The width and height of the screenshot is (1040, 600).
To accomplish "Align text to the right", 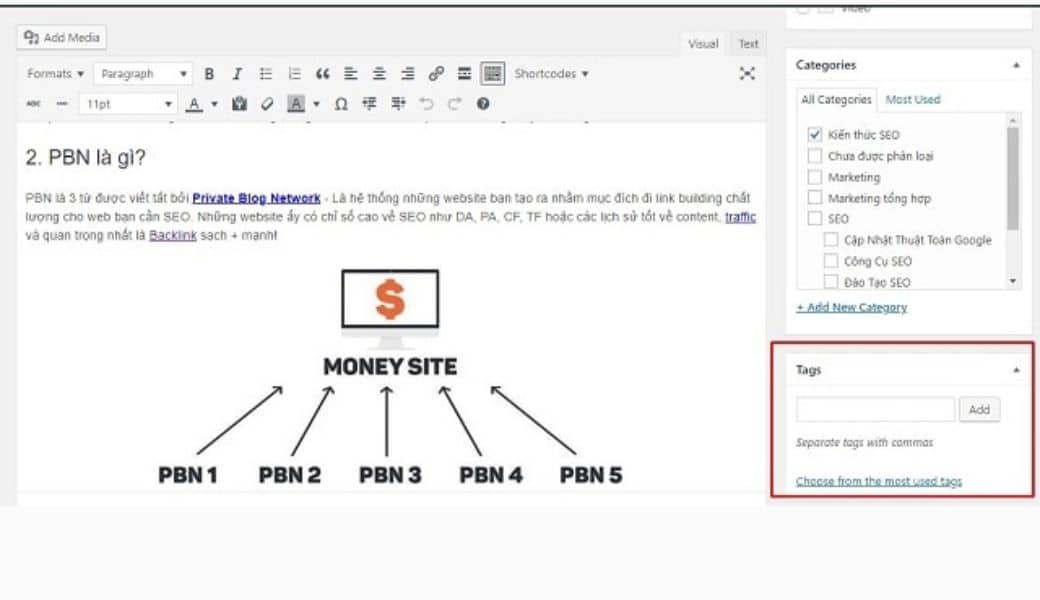I will 407,74.
